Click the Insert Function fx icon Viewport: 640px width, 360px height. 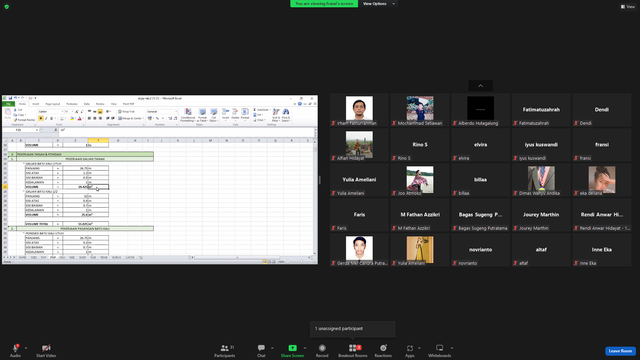[56, 130]
